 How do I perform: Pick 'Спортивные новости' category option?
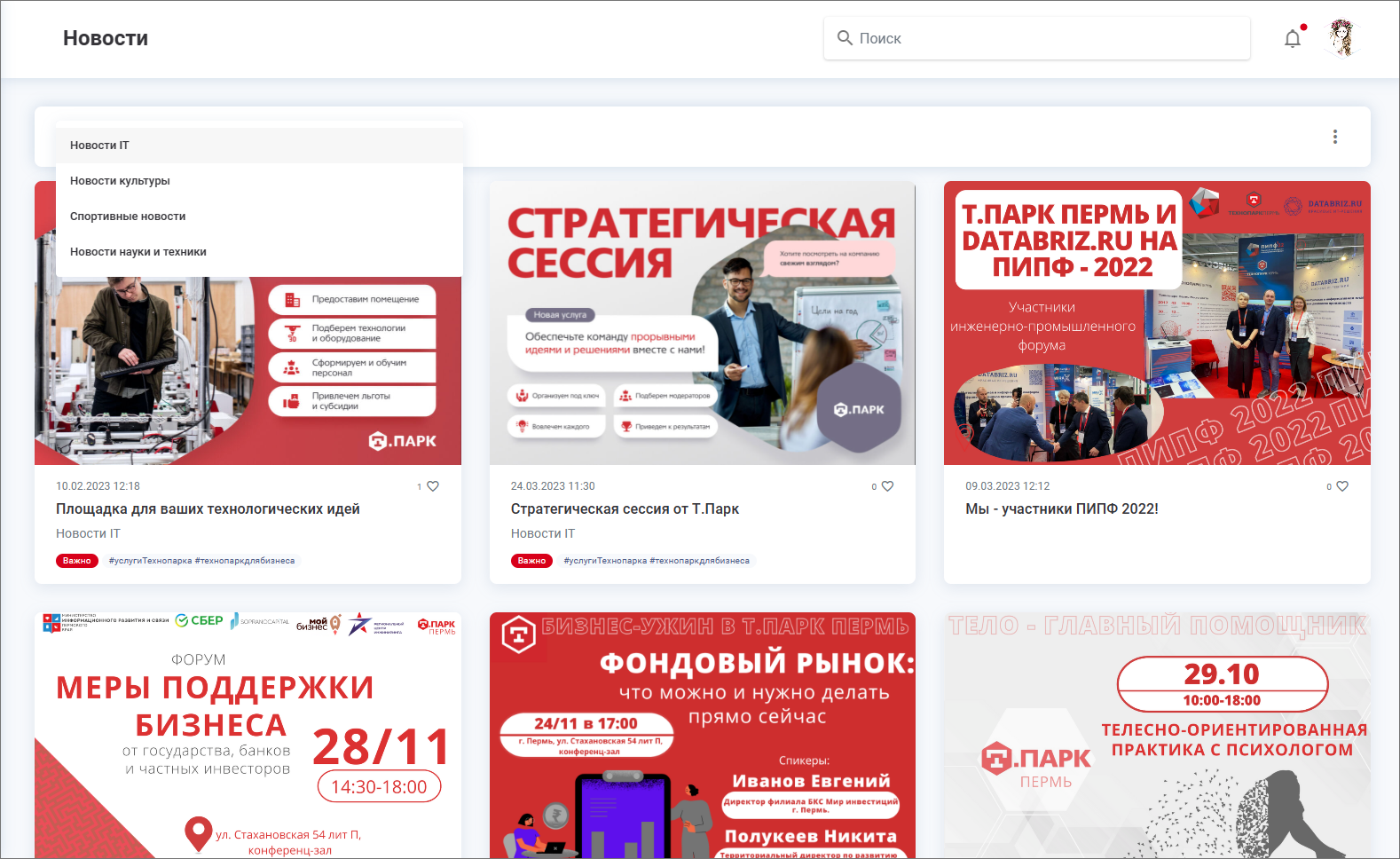click(x=128, y=217)
